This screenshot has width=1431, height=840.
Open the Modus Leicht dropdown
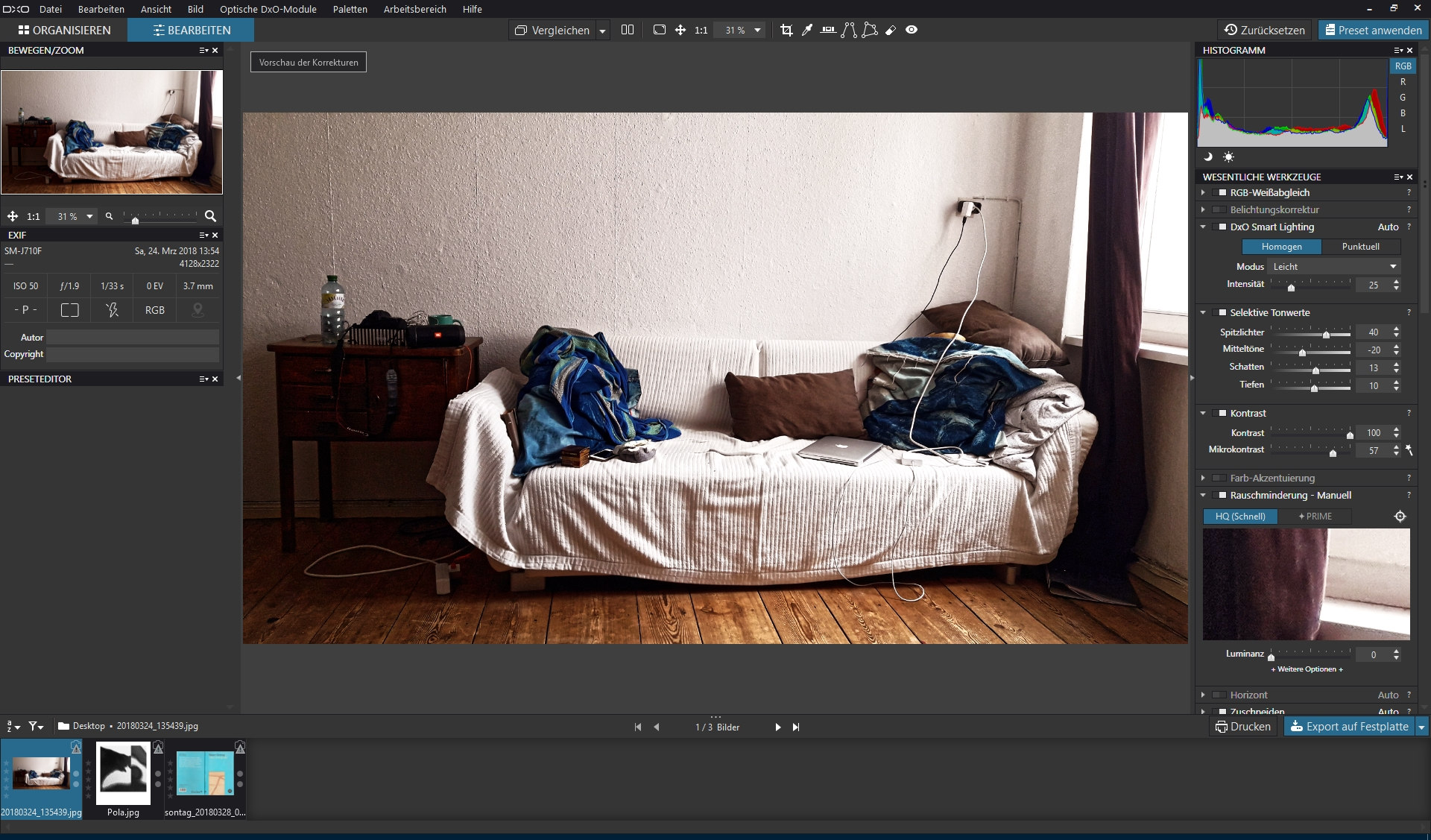coord(1334,267)
